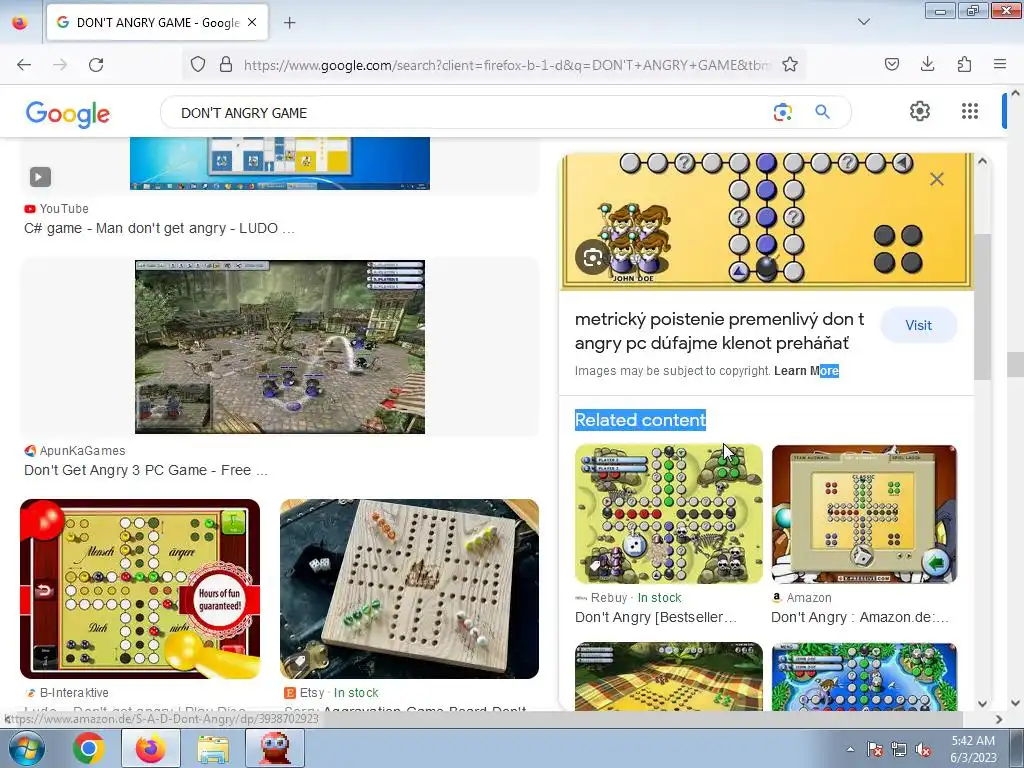Open the Google apps grid

pyautogui.click(x=970, y=111)
